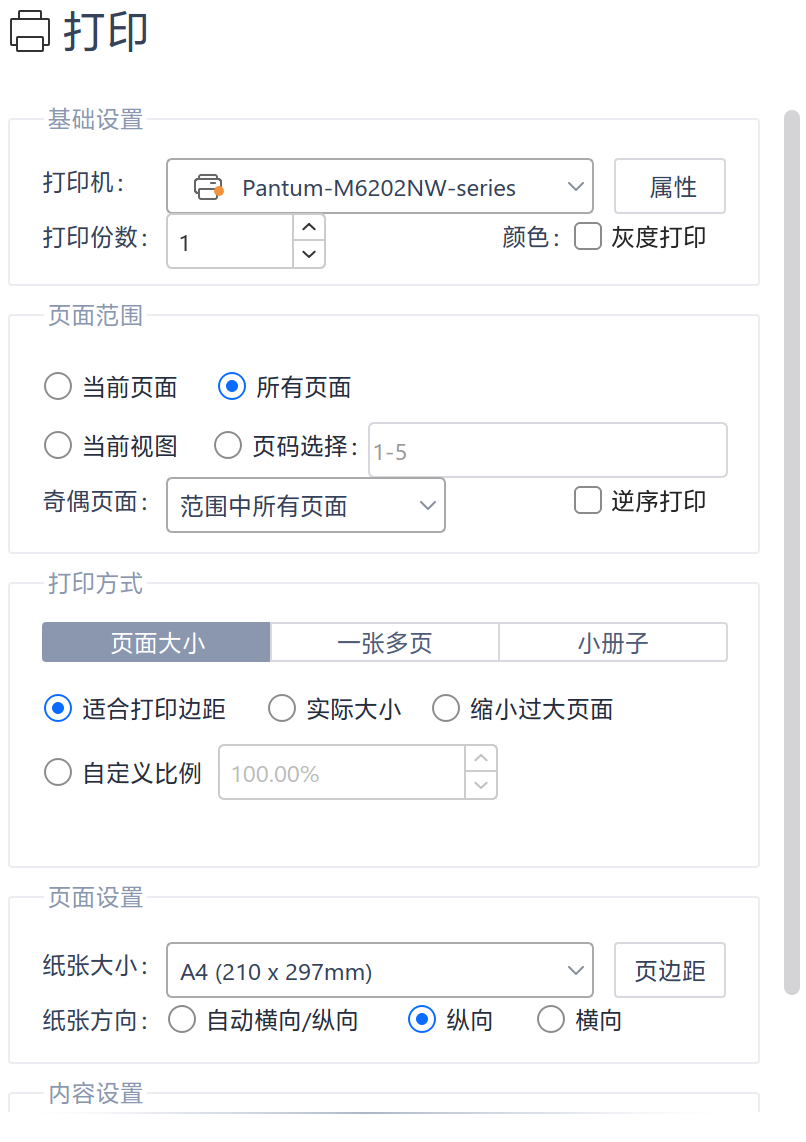Expand the 奇偶页面 dropdown 范围中所有页面
This screenshot has height=1142, width=806.
pos(306,505)
